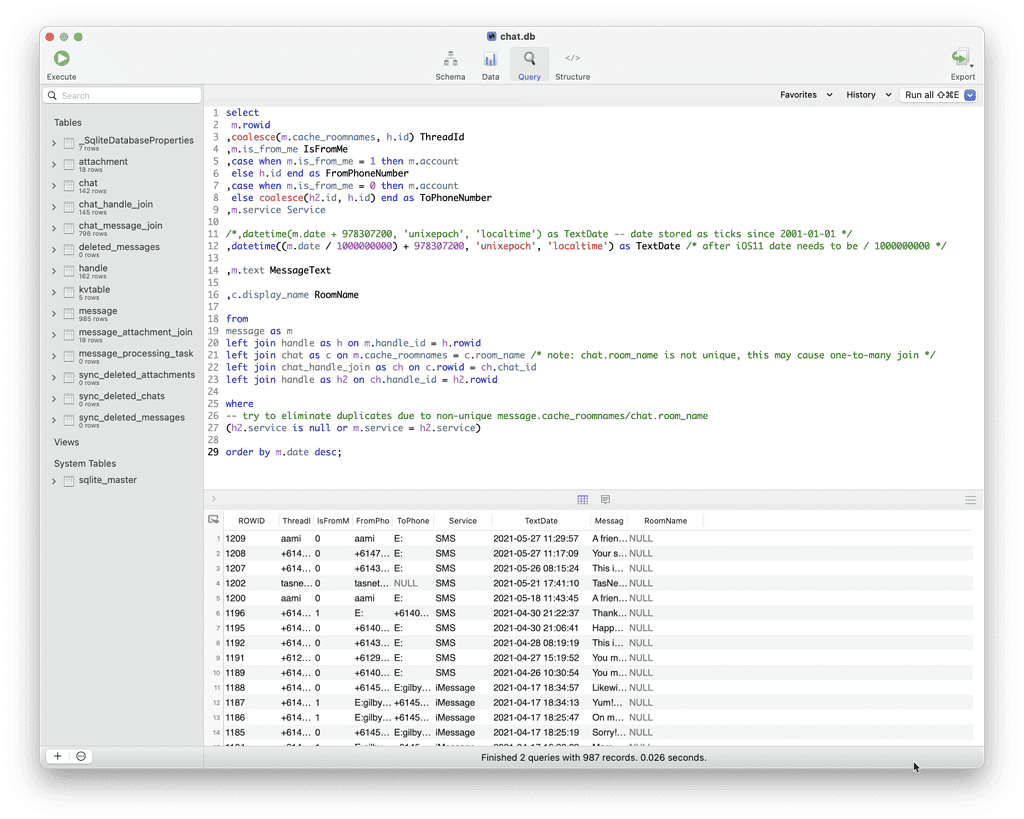
Task: Select cell 2021-05-21 17:41:10
Action: [536, 583]
